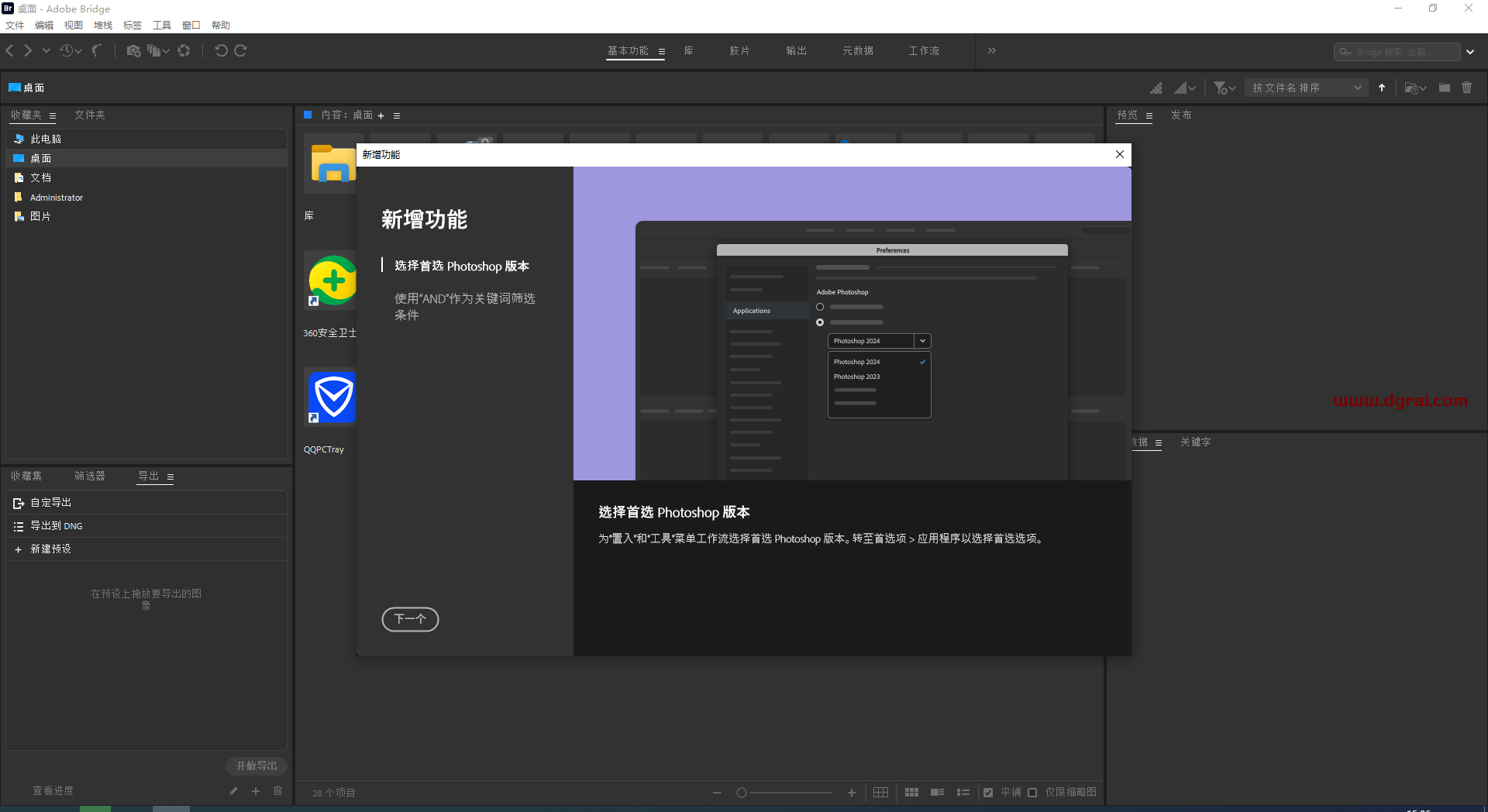Image resolution: width=1488 pixels, height=812 pixels.
Task: Toggle the 平铺 checkbox in the status bar
Action: click(989, 793)
